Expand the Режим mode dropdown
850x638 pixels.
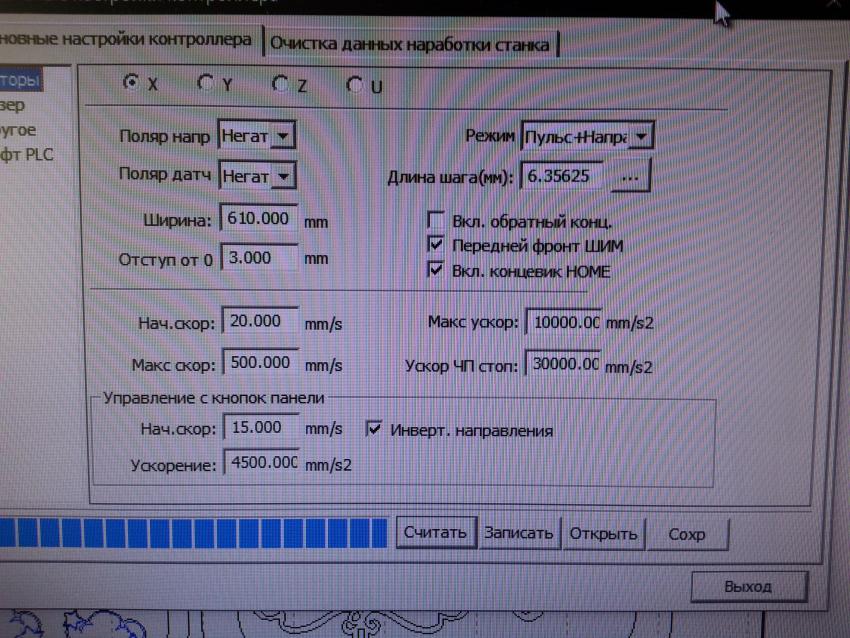click(642, 135)
